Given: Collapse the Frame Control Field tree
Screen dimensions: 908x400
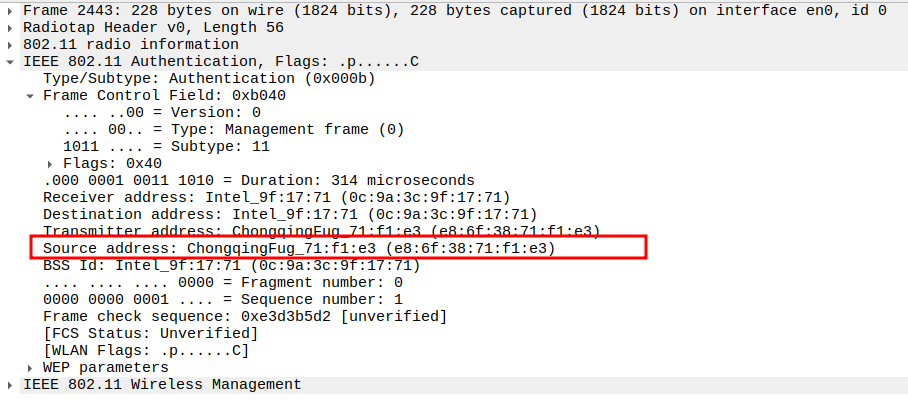Looking at the screenshot, I should point(30,96).
